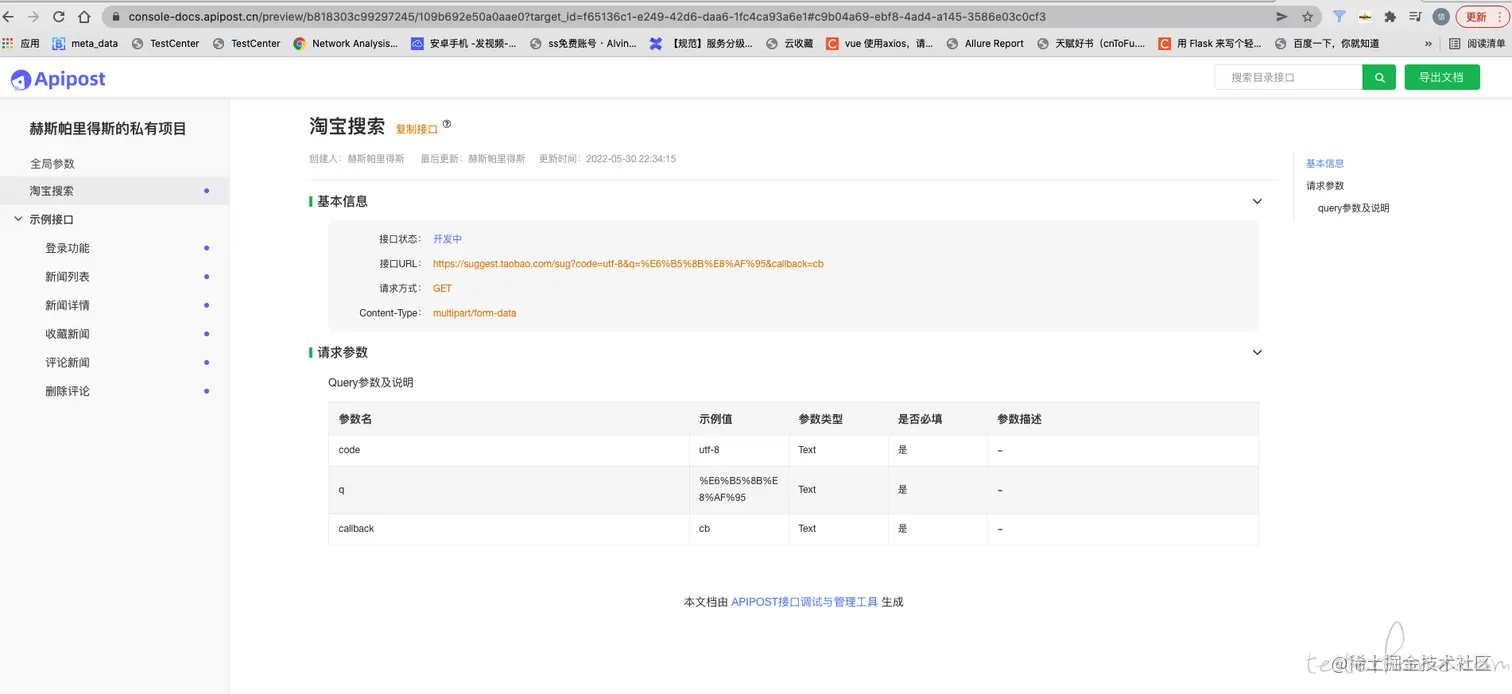
Task: Open the 百度一下，你就知道 bookmark
Action: [1327, 43]
